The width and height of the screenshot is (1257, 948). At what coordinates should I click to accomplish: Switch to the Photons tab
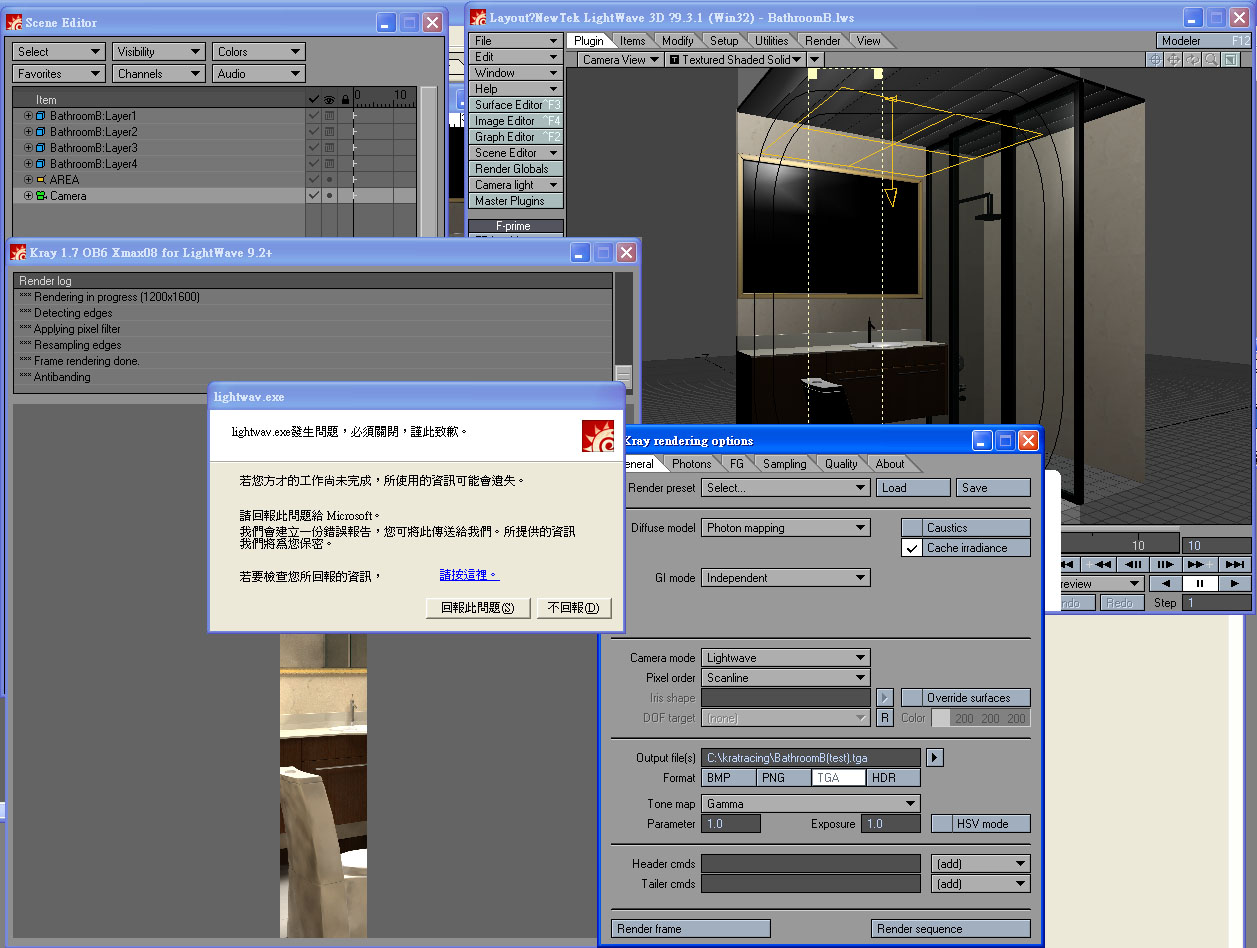tap(691, 464)
